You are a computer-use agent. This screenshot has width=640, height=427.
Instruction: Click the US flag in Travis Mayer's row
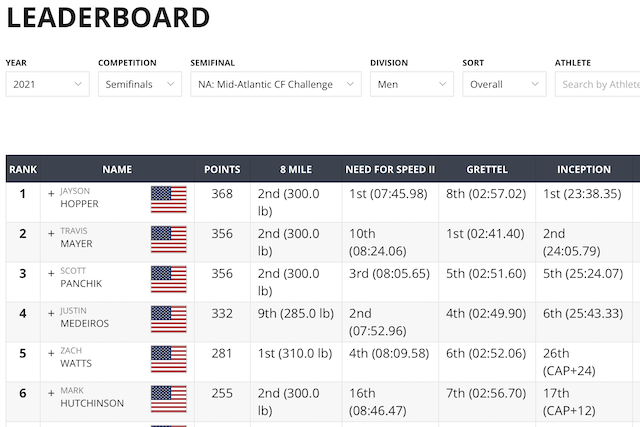[169, 239]
